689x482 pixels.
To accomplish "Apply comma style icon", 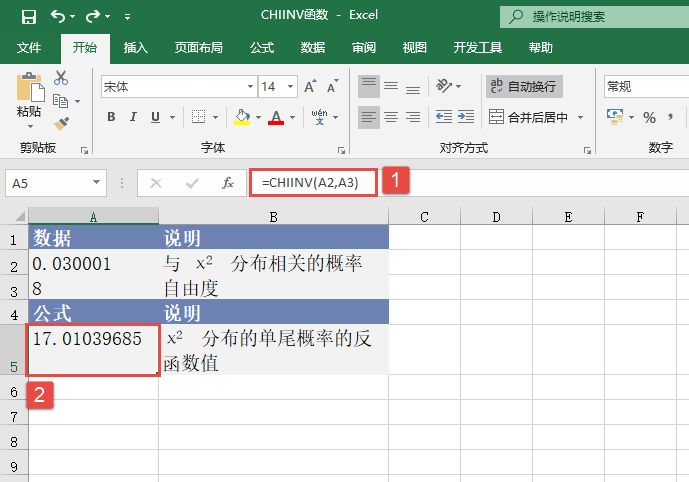I will pos(671,117).
